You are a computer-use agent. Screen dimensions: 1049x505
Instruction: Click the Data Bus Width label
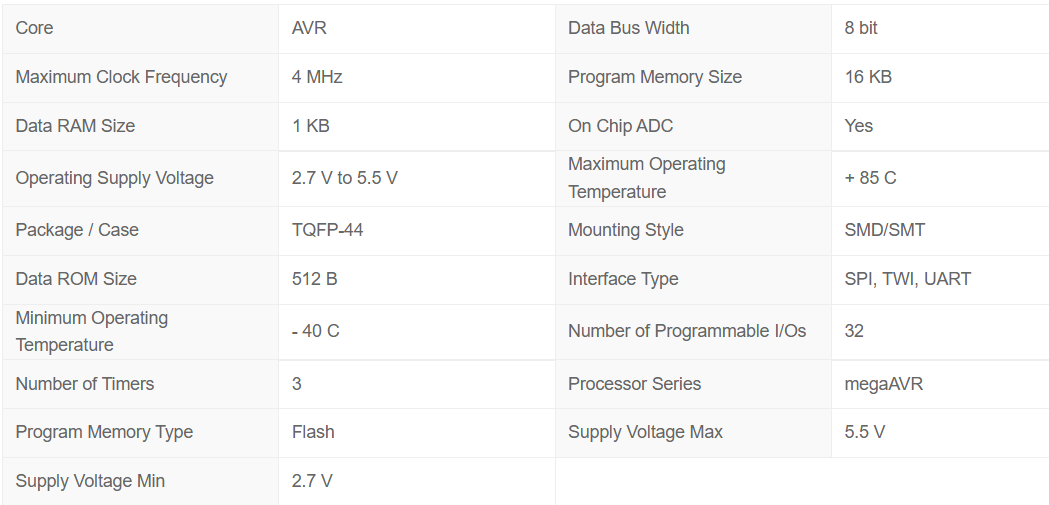(x=628, y=28)
